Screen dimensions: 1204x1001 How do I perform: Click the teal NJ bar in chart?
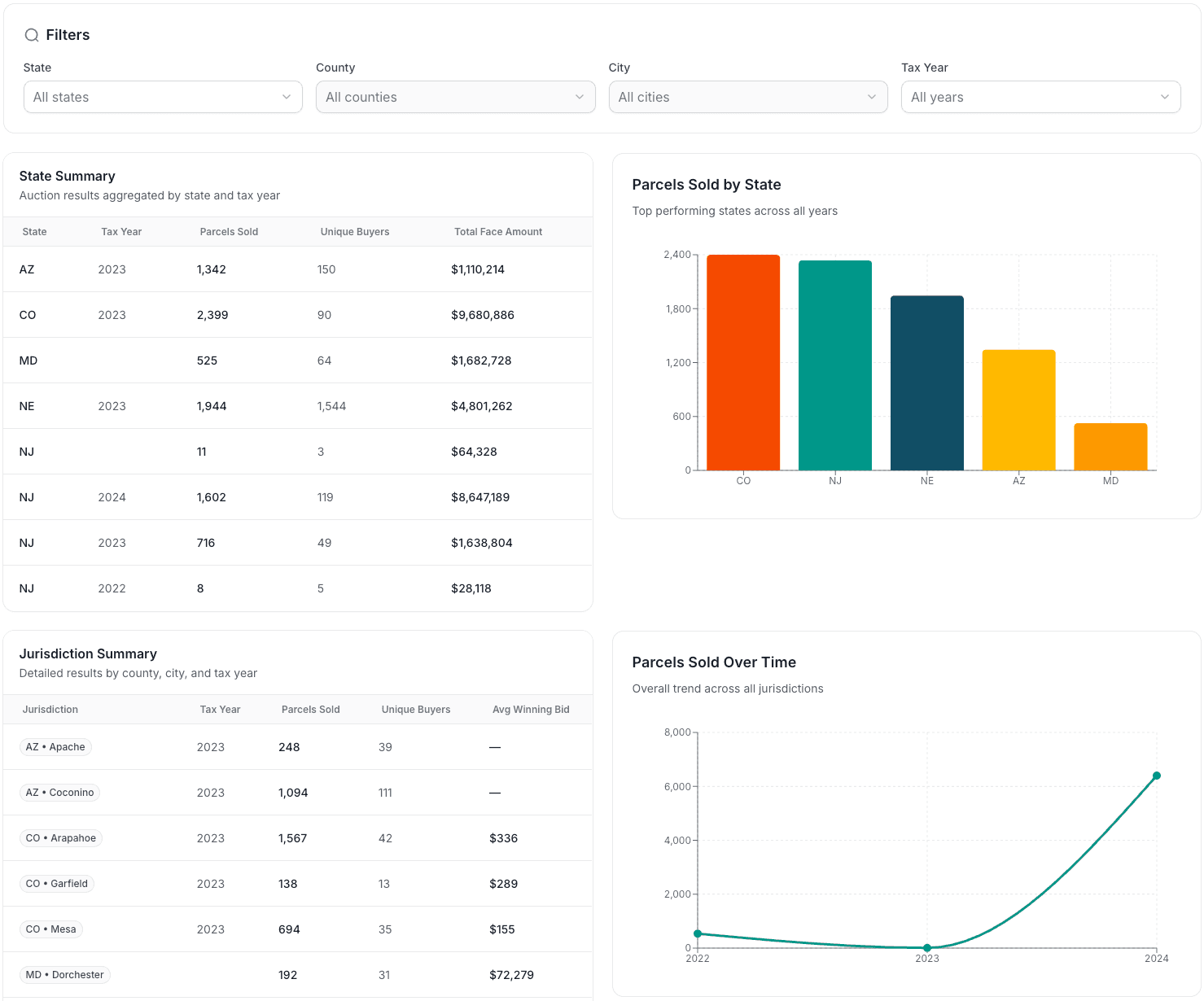pos(834,365)
